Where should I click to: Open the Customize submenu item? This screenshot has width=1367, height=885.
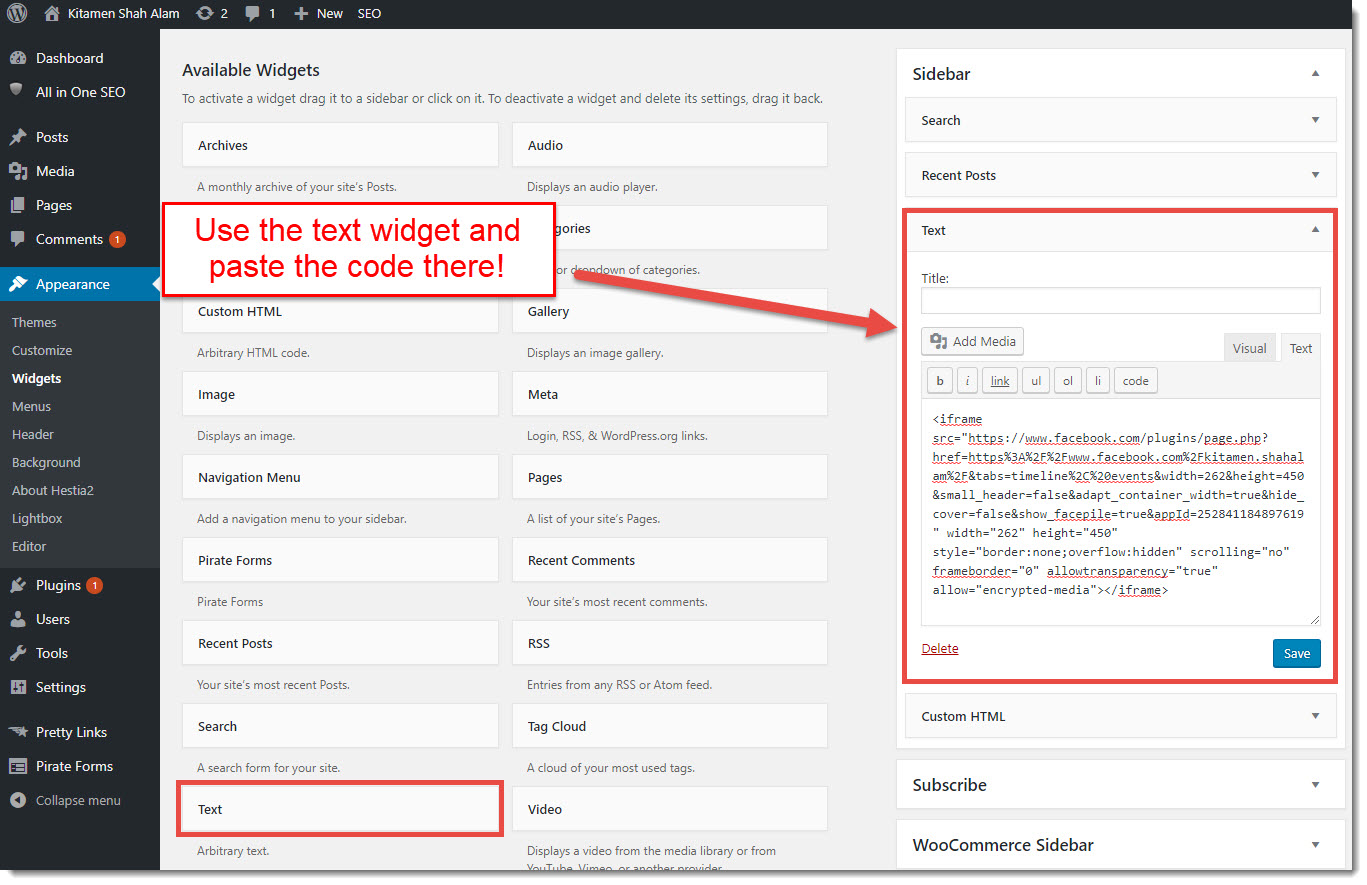pyautogui.click(x=42, y=350)
